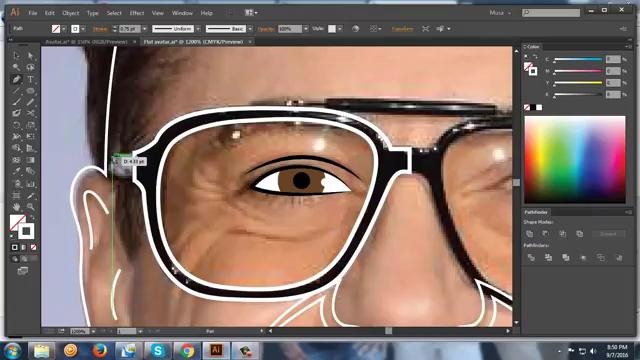Select the Width tool
Screen dimensions: 640x360
coord(16,136)
